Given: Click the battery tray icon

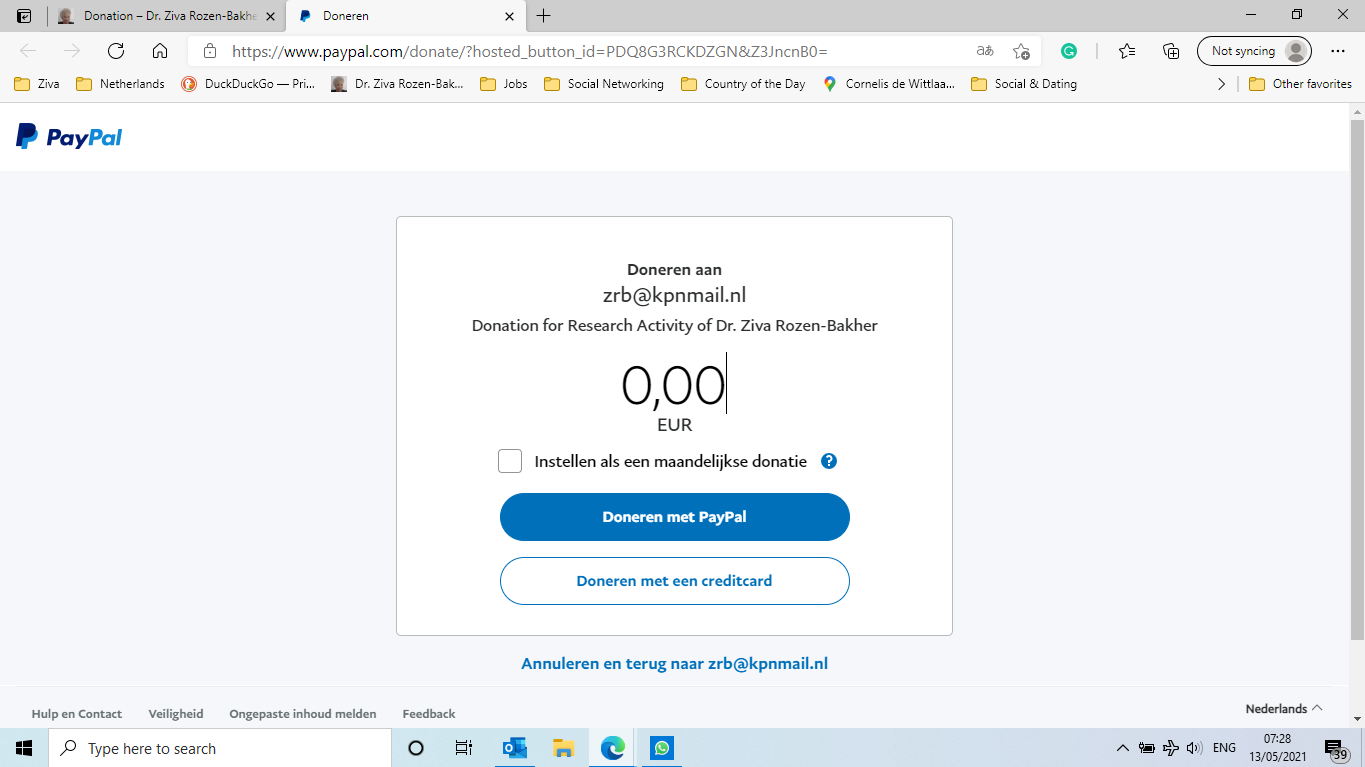Looking at the screenshot, I should pyautogui.click(x=1147, y=748).
